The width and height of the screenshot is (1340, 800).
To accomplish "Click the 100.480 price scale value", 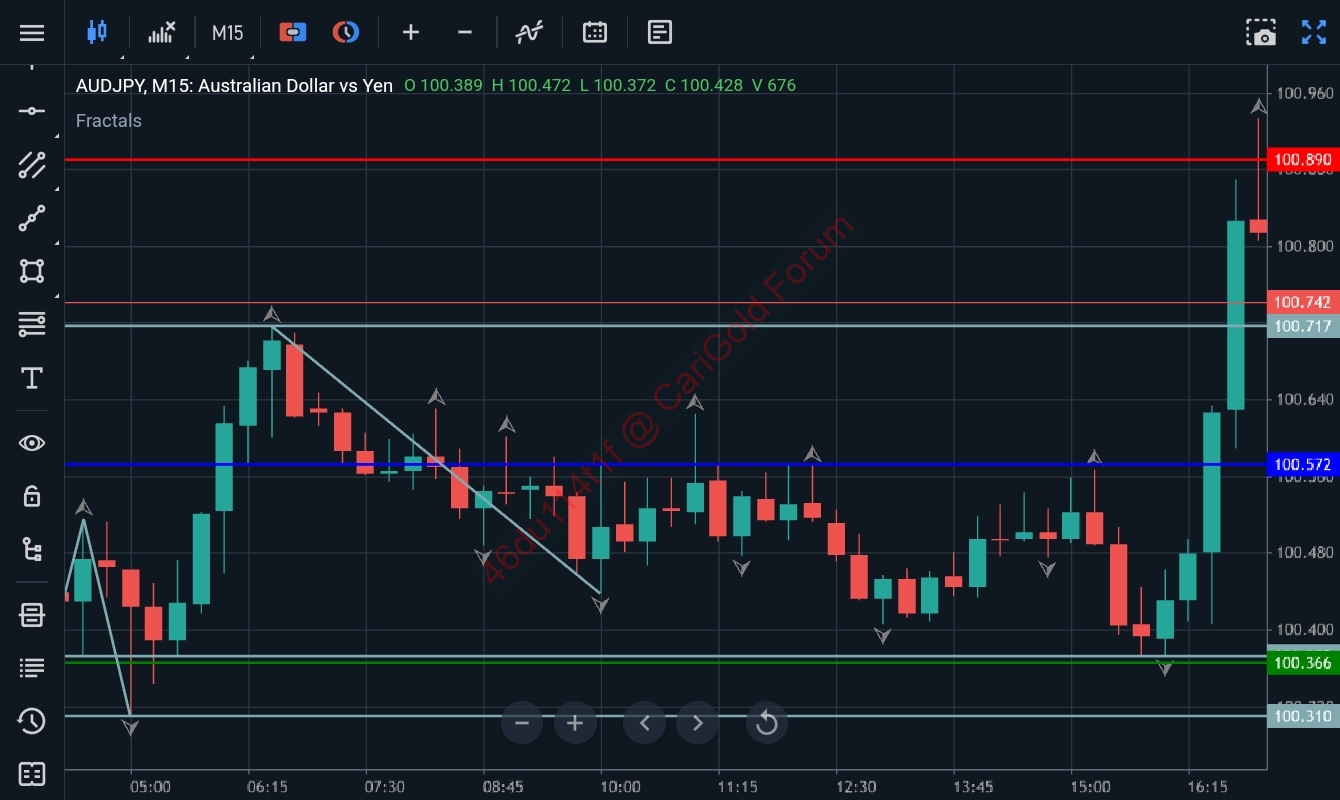I will [x=1305, y=553].
